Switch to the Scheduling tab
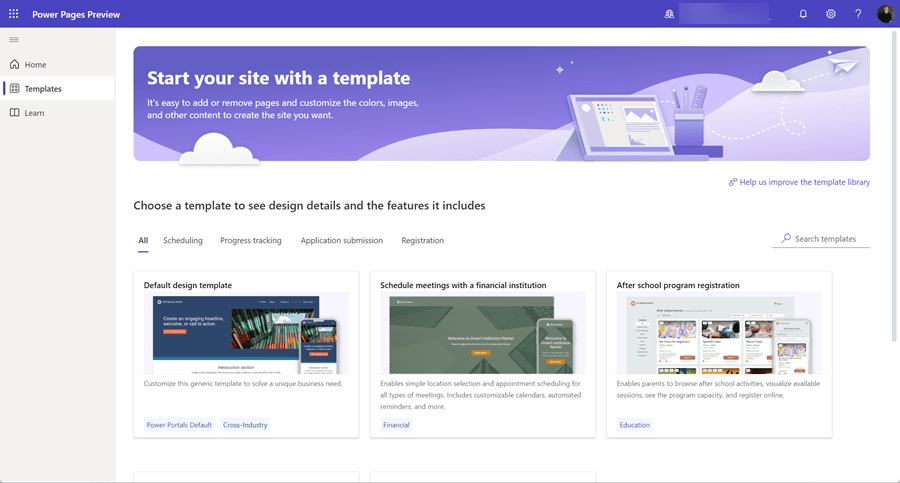This screenshot has width=900, height=483. pyautogui.click(x=183, y=240)
